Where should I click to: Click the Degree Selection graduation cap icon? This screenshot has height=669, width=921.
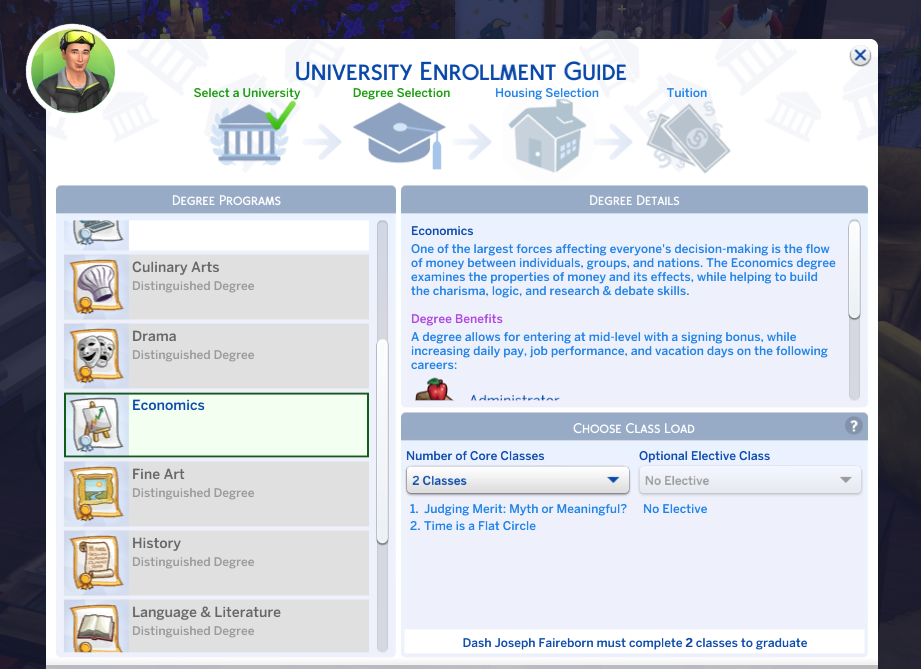click(x=399, y=135)
